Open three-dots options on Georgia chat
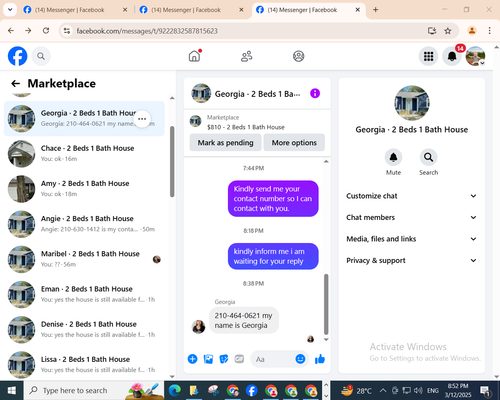This screenshot has width=500, height=400. pos(142,119)
